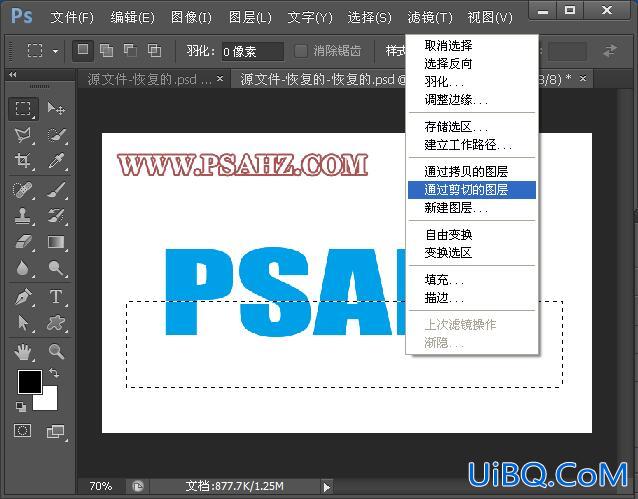Open the 滤镜(T) menu
Image resolution: width=638 pixels, height=499 pixels.
click(430, 18)
